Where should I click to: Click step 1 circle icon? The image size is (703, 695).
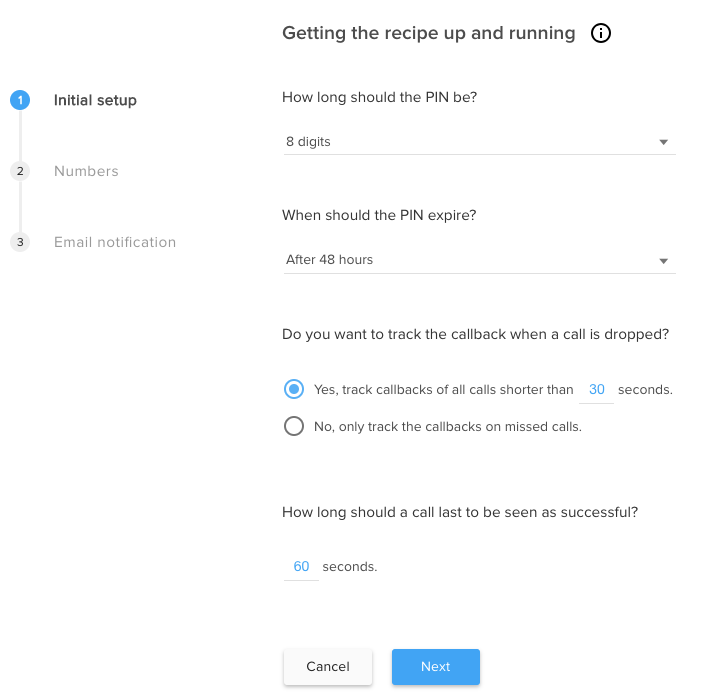[x=20, y=100]
